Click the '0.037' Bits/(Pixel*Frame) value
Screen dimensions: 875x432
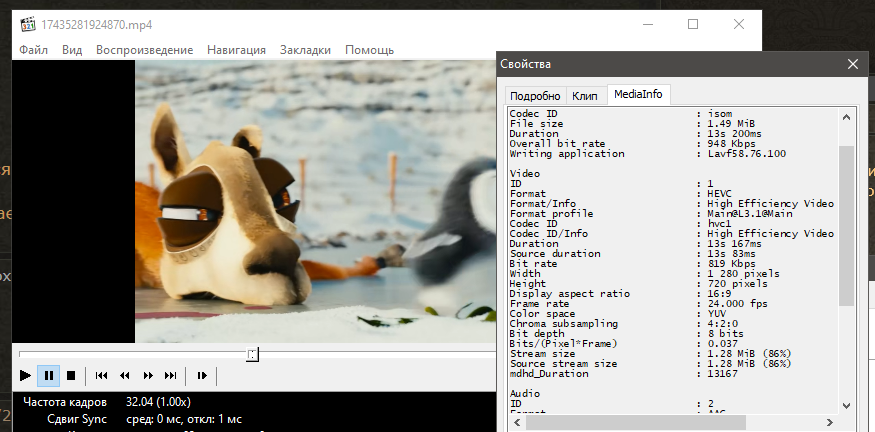723,344
